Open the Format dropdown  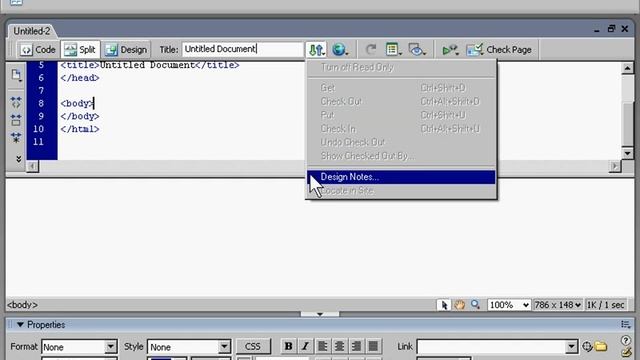coord(79,347)
